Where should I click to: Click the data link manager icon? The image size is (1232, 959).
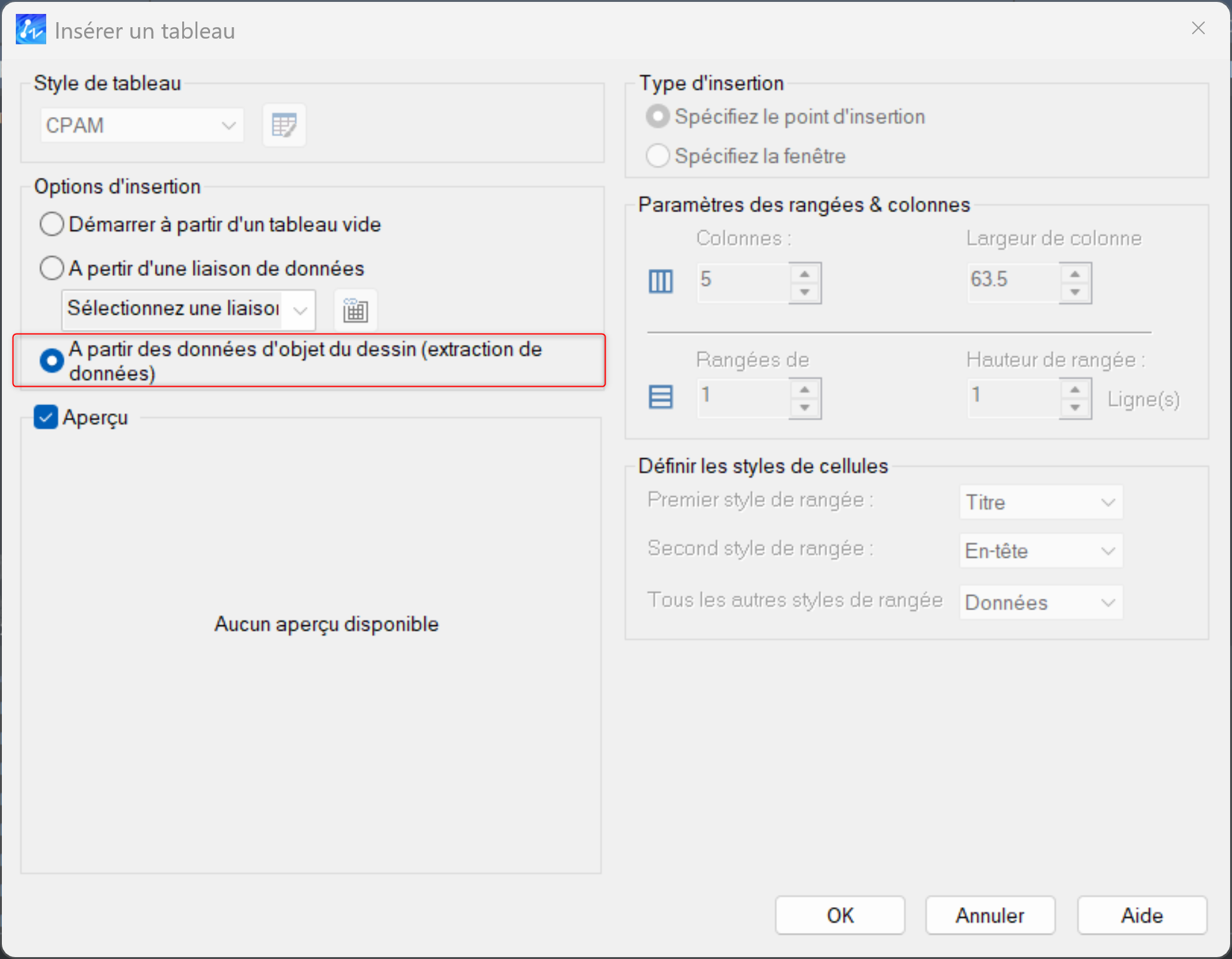355,311
